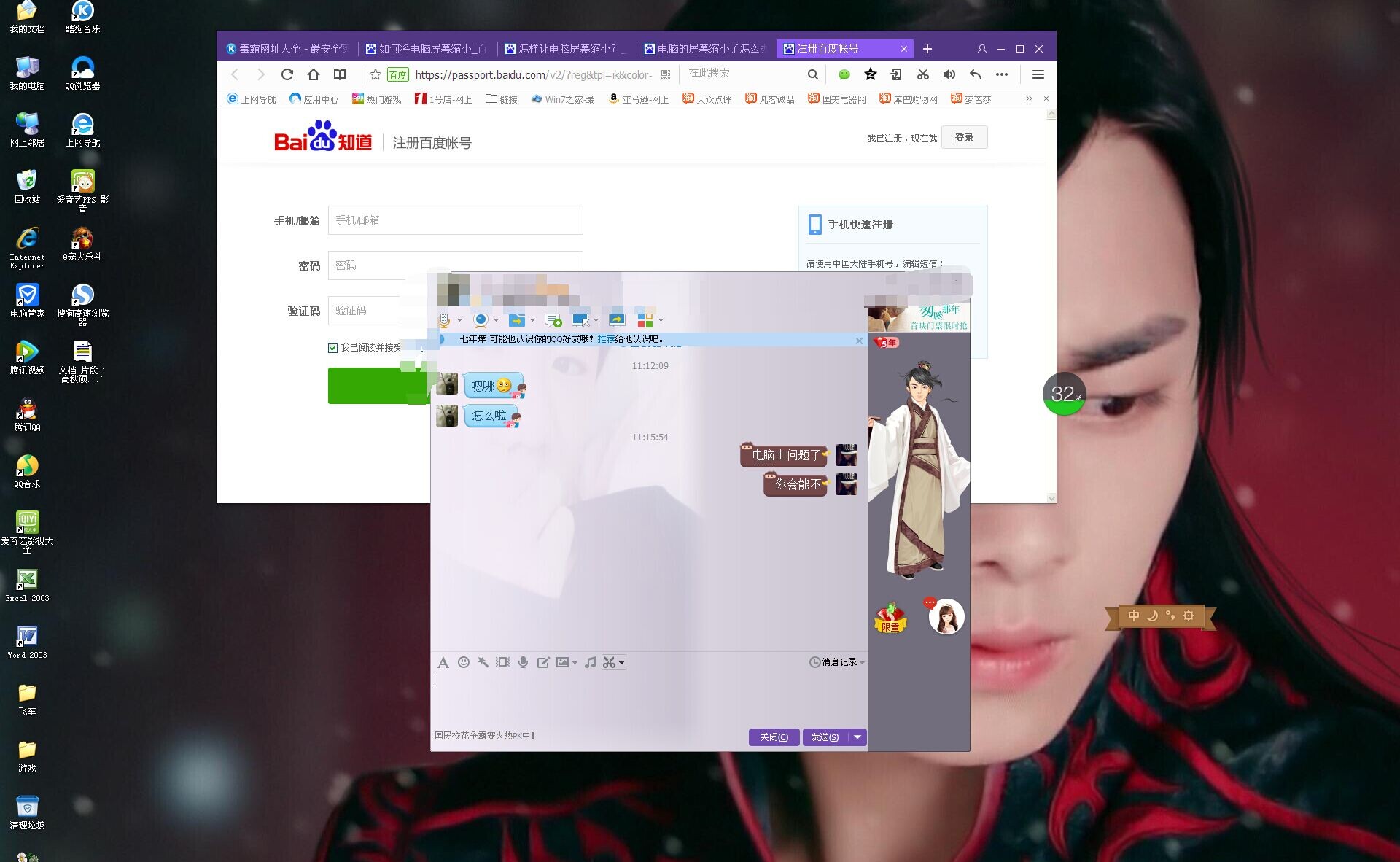1400x862 pixels.
Task: Click the browser home icon
Action: pyautogui.click(x=314, y=74)
